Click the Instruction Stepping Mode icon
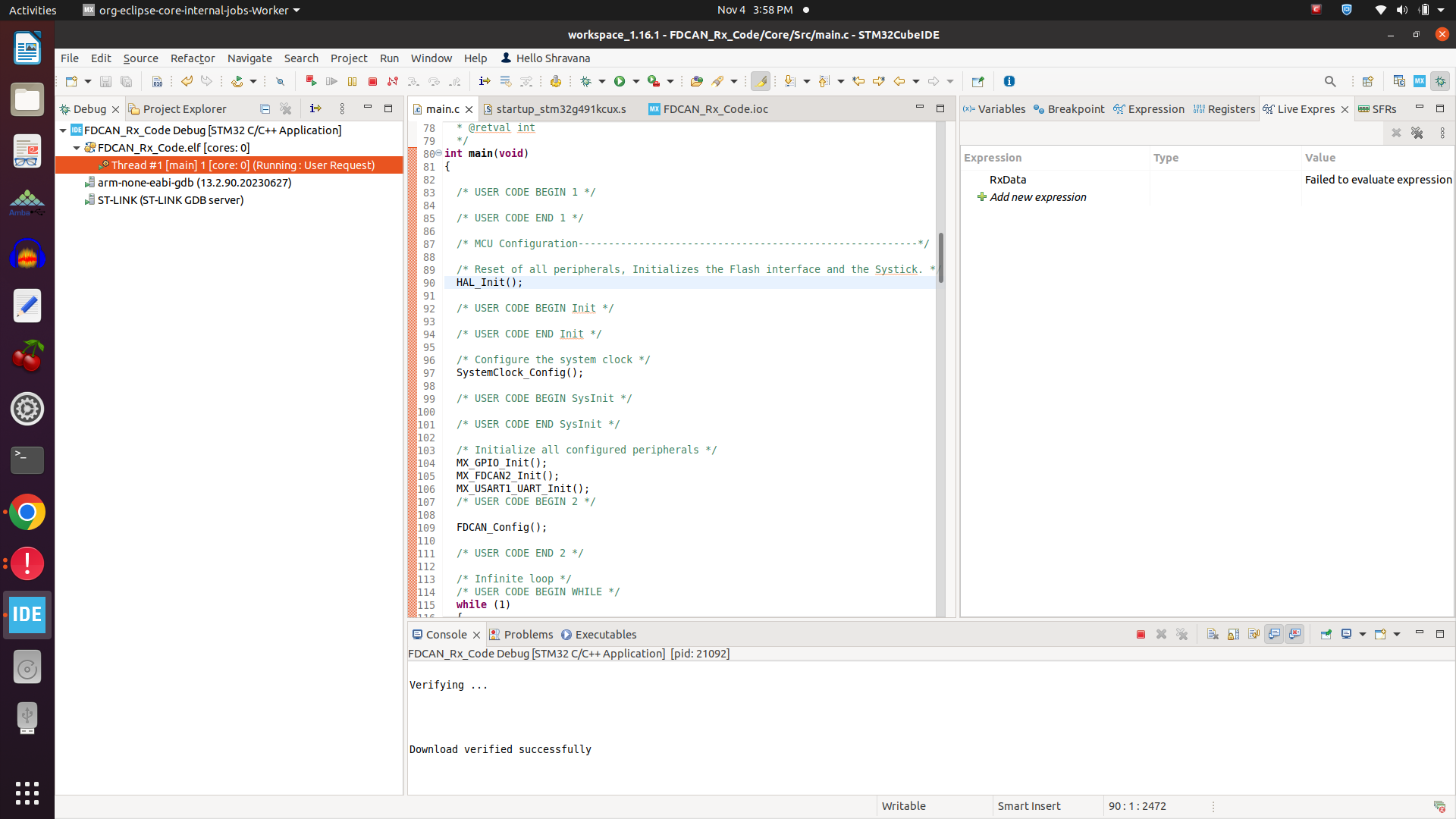The width and height of the screenshot is (1456, 819). pos(485,81)
